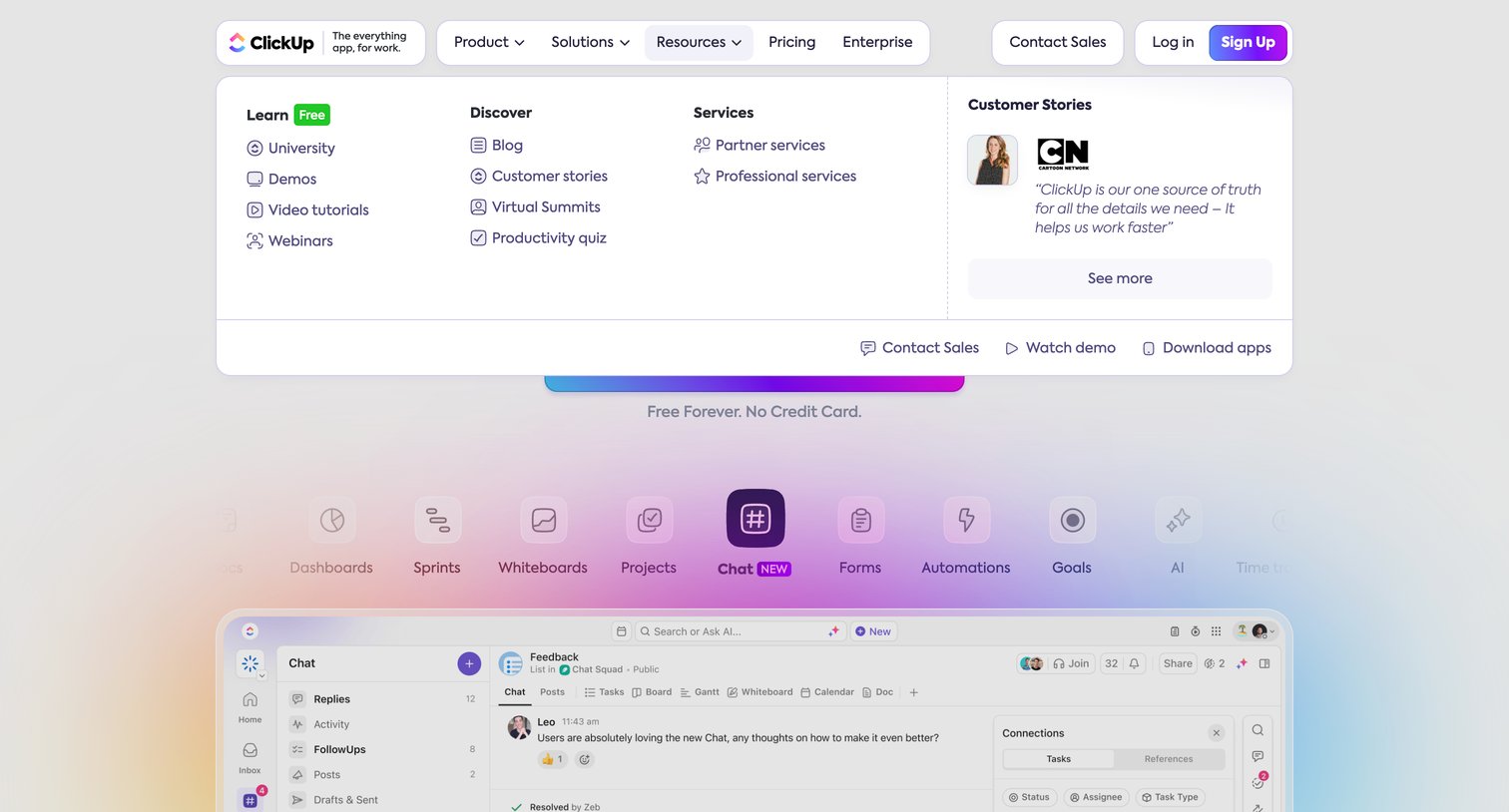Open the Blog link
The image size is (1509, 812).
[x=496, y=145]
